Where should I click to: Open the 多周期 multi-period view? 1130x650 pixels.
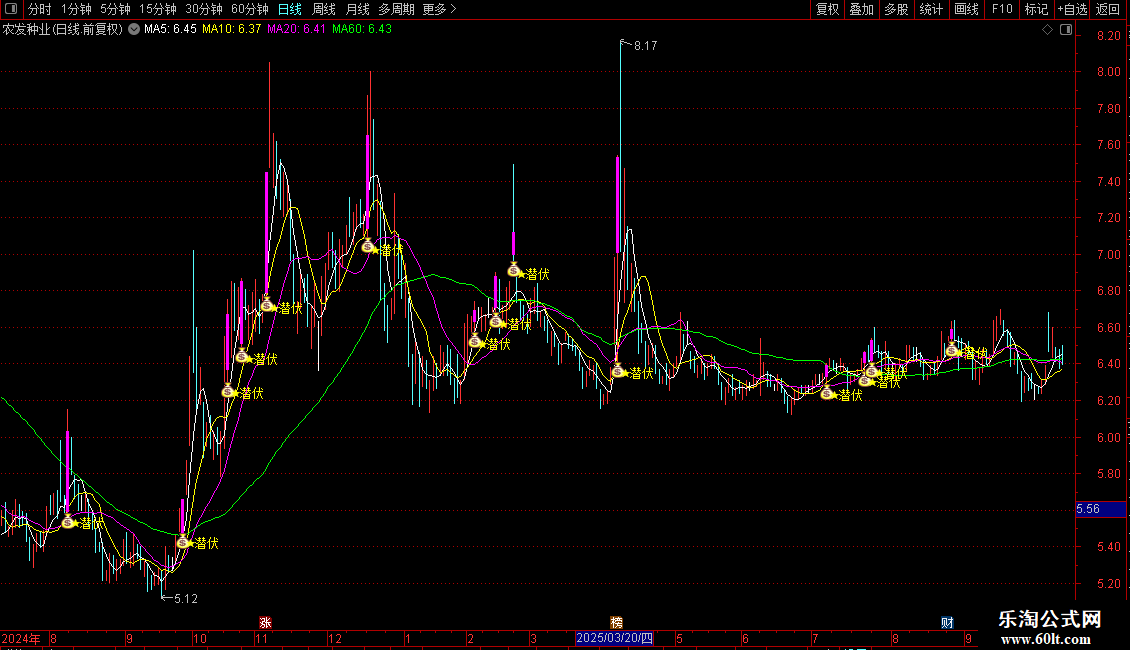click(397, 9)
